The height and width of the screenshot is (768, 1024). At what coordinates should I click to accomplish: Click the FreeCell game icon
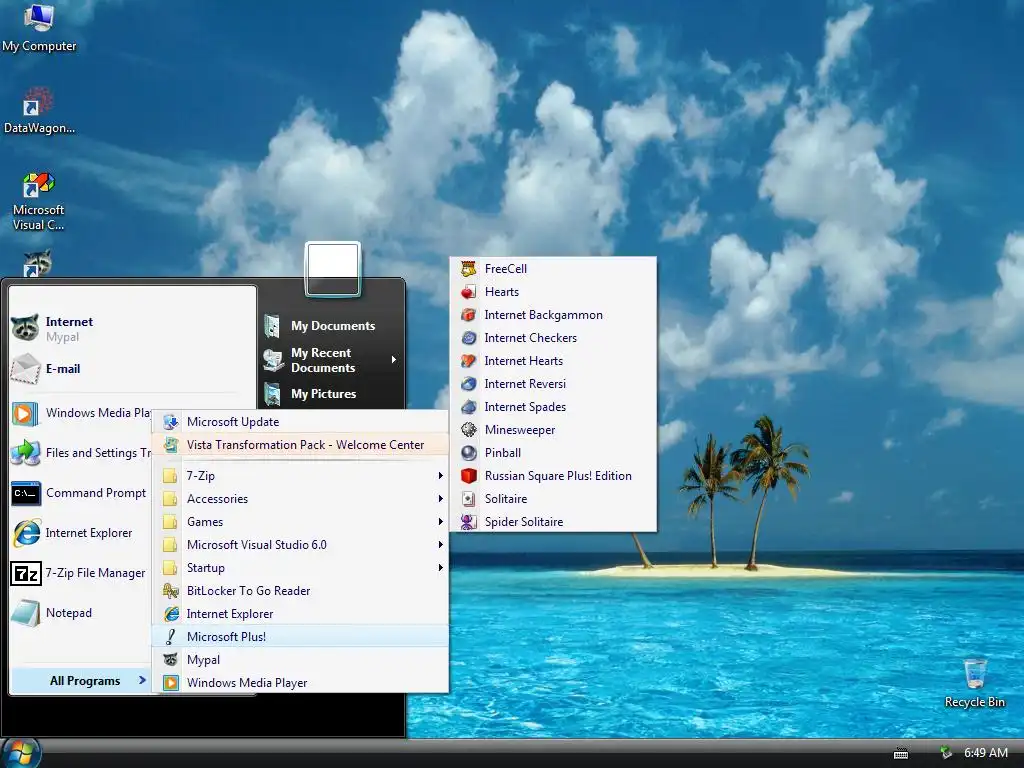pos(468,268)
